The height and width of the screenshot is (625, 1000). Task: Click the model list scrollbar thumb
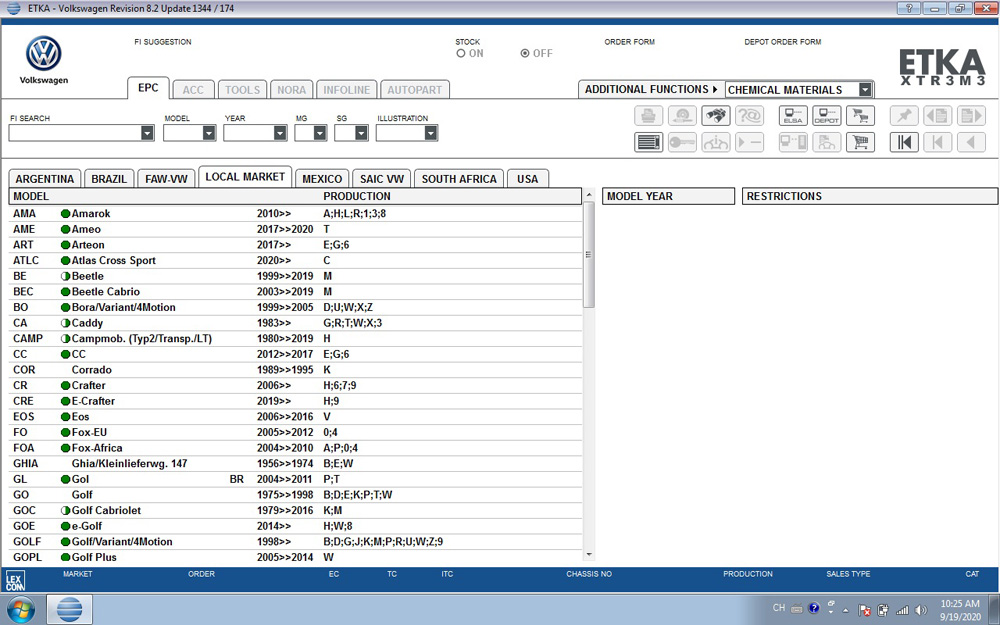589,254
